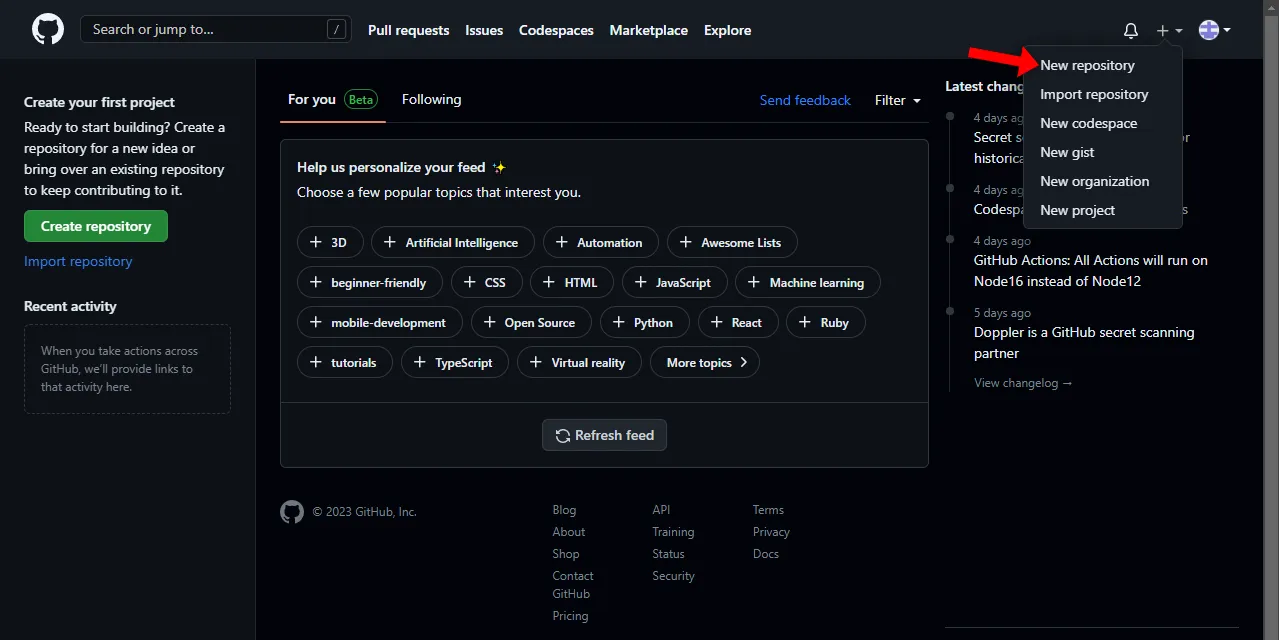Open the Docs footer link
This screenshot has height=640, width=1279.
pos(766,554)
